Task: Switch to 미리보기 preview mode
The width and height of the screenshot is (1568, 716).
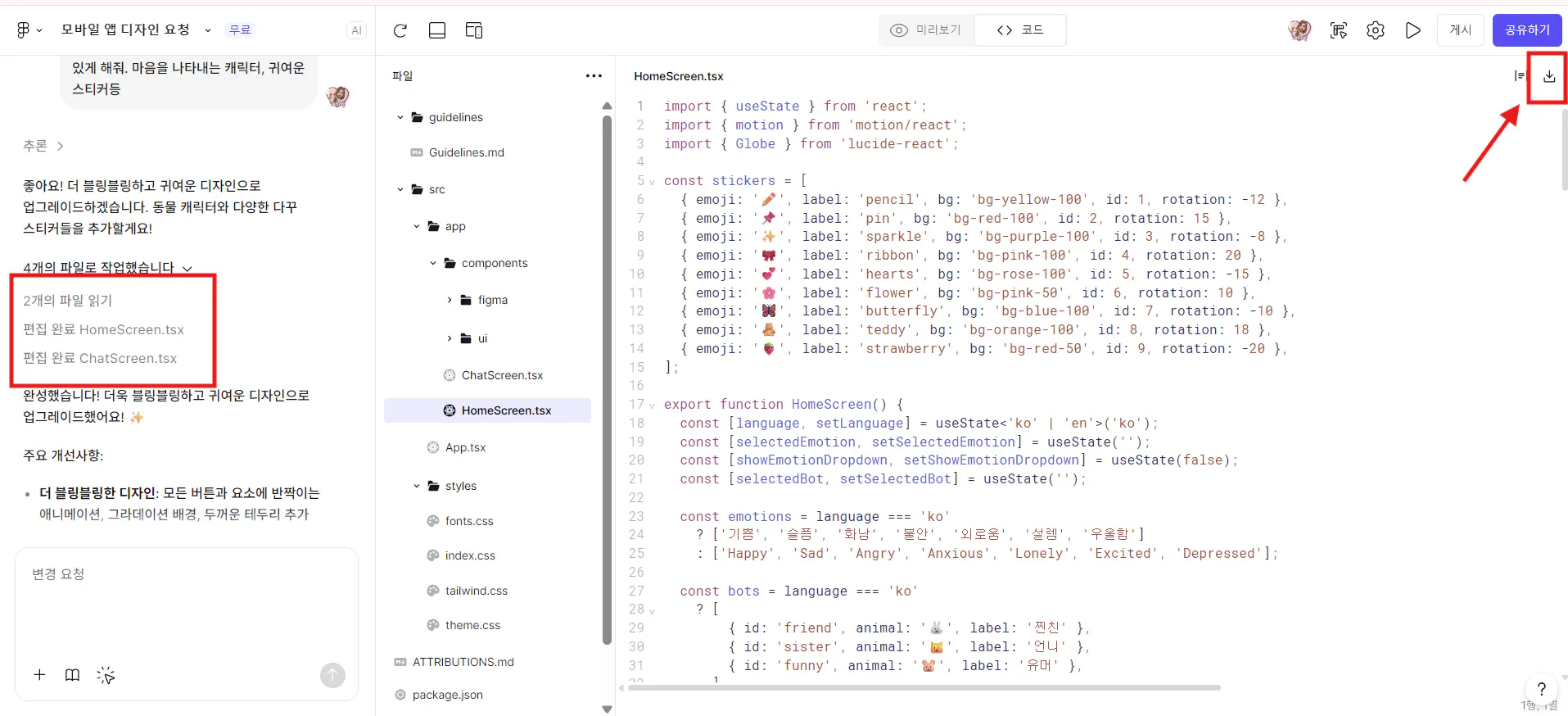Action: point(926,30)
